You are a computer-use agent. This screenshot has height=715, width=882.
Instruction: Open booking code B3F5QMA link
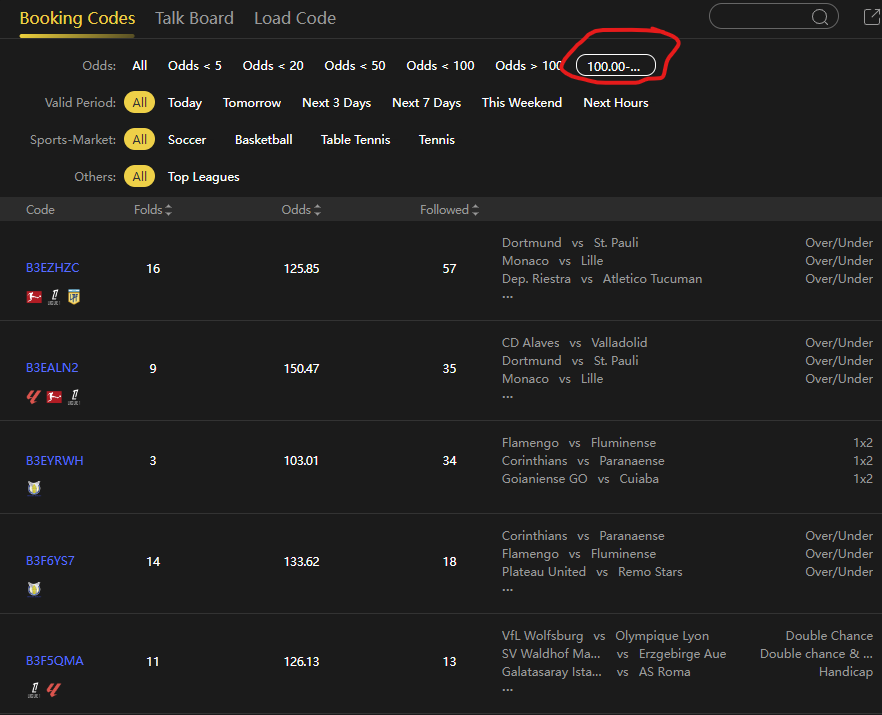pos(55,661)
